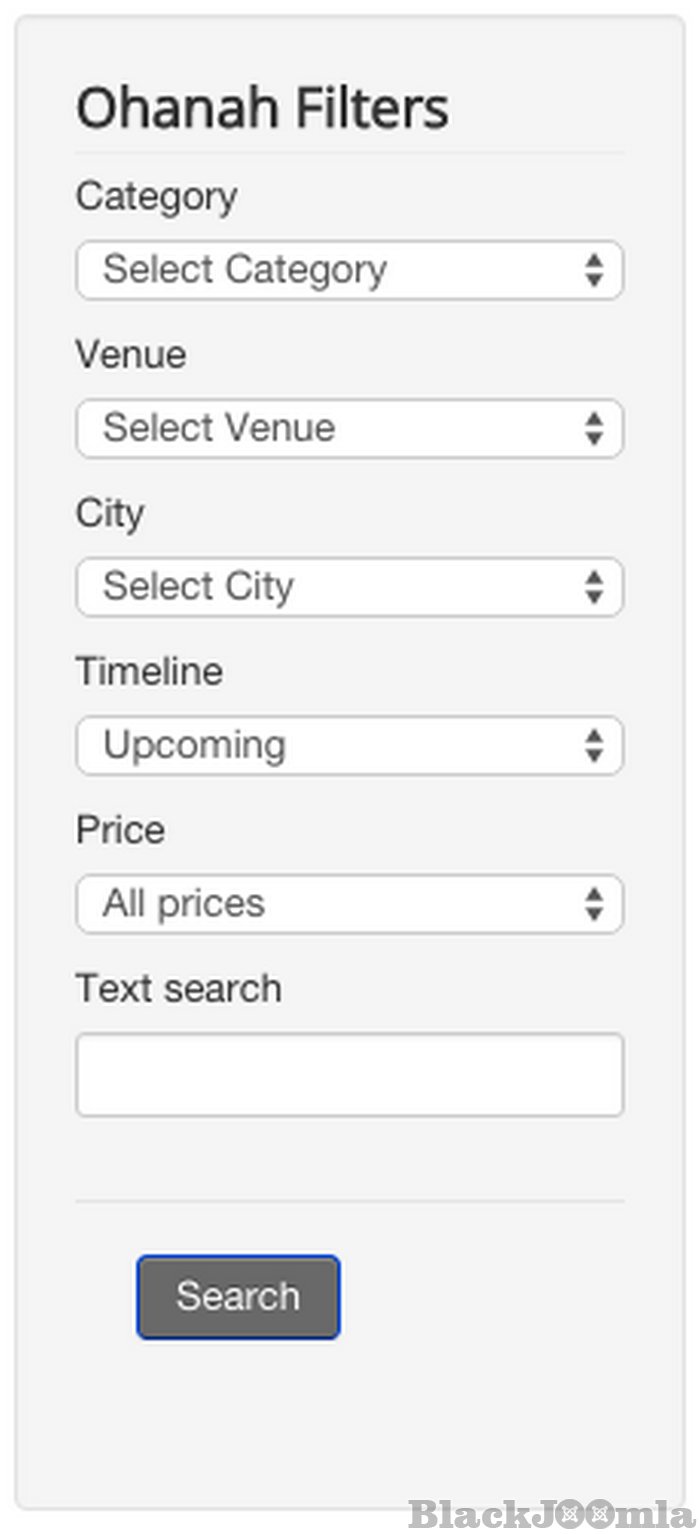Open the Select Venue dropdown
The image size is (700, 1534).
(x=330, y=429)
